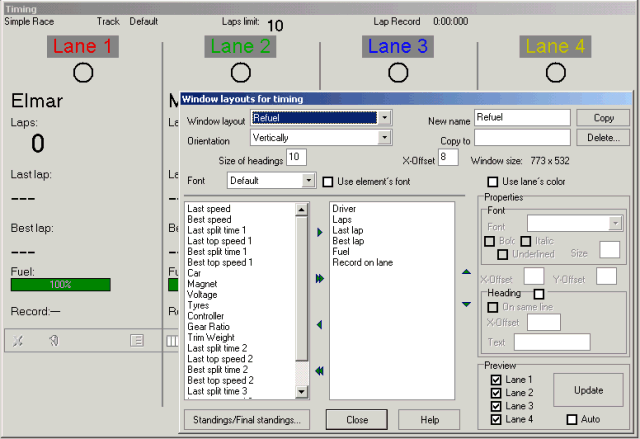Uncheck Lane 4 in Preview
Image resolution: width=640 pixels, height=439 pixels.
pyautogui.click(x=496, y=419)
